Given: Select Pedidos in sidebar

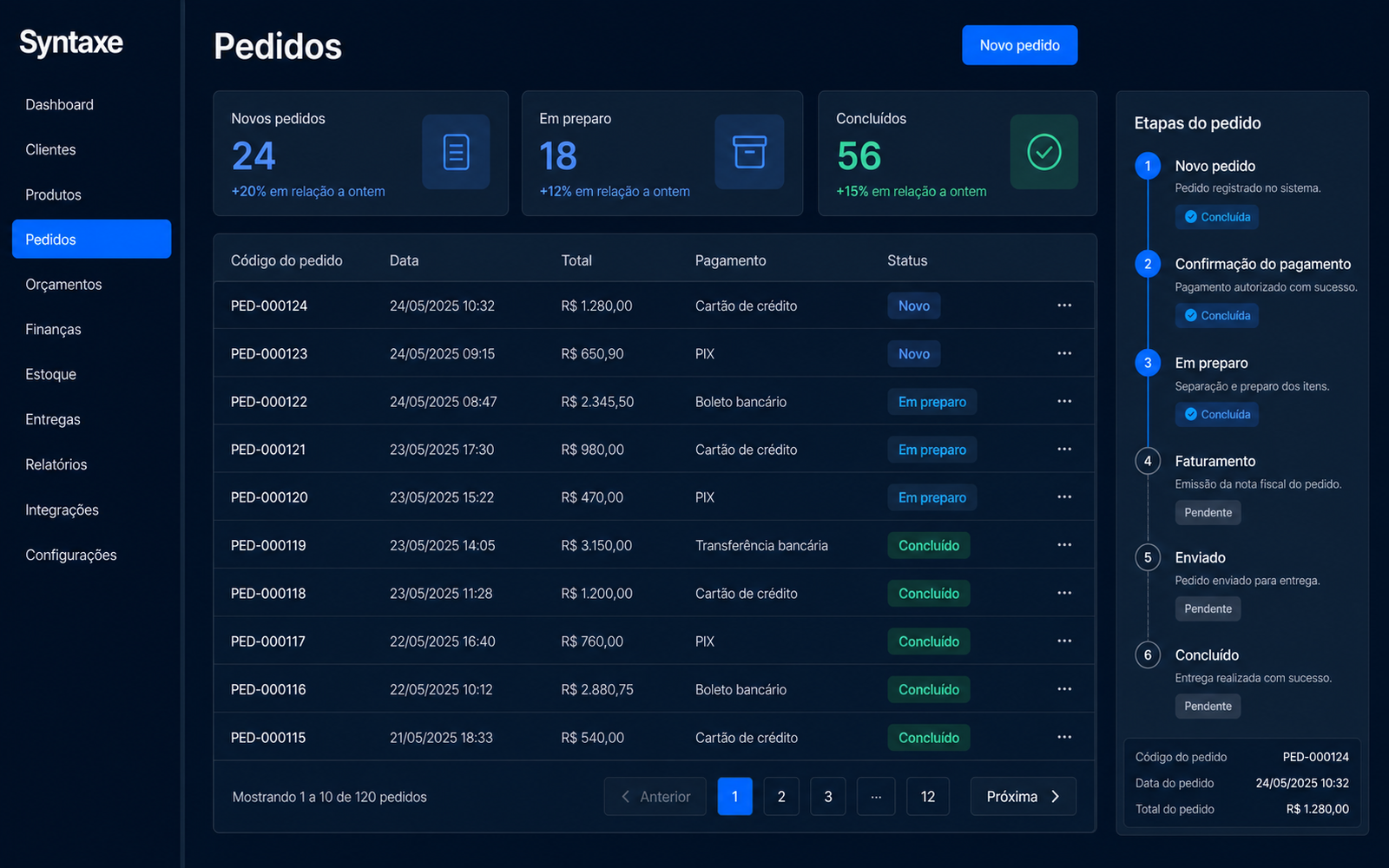Looking at the screenshot, I should coord(92,239).
